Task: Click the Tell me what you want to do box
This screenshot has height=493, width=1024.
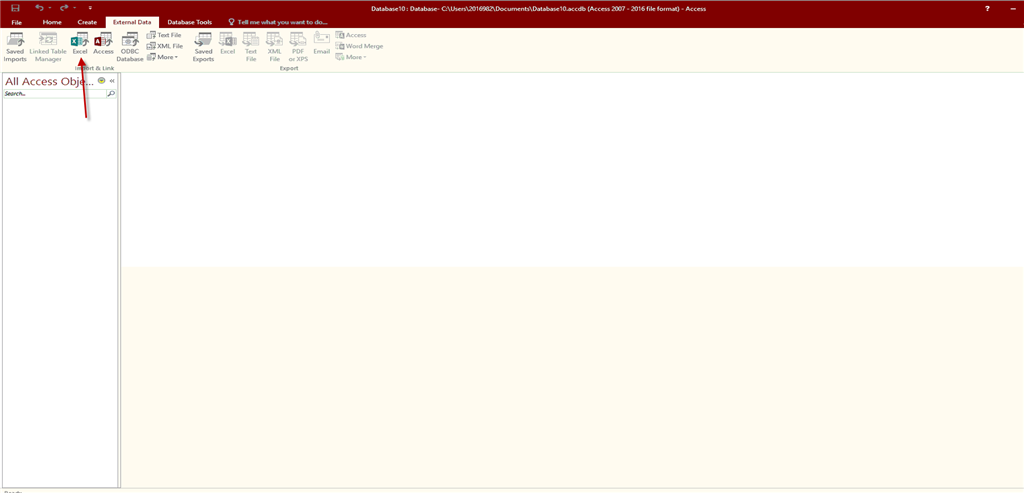Action: (278, 22)
